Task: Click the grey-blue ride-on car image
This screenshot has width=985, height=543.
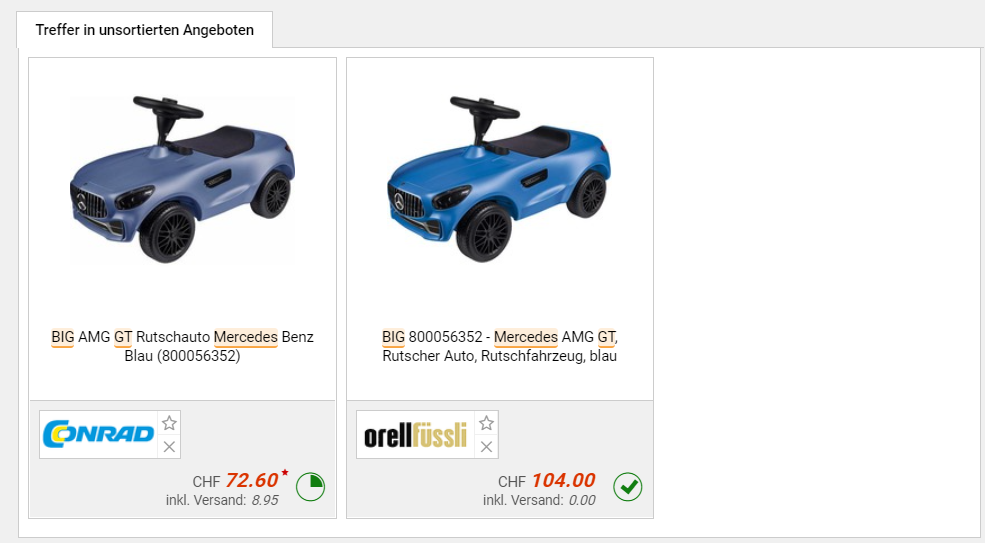Action: [182, 179]
